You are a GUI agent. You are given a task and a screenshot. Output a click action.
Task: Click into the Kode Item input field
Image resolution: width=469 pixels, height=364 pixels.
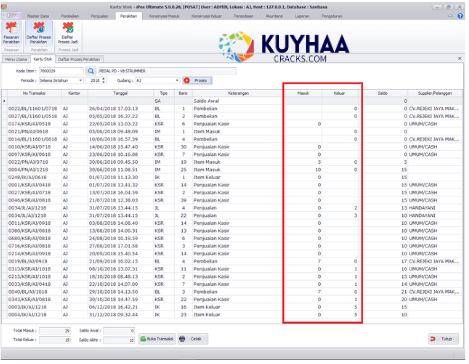click(61, 71)
